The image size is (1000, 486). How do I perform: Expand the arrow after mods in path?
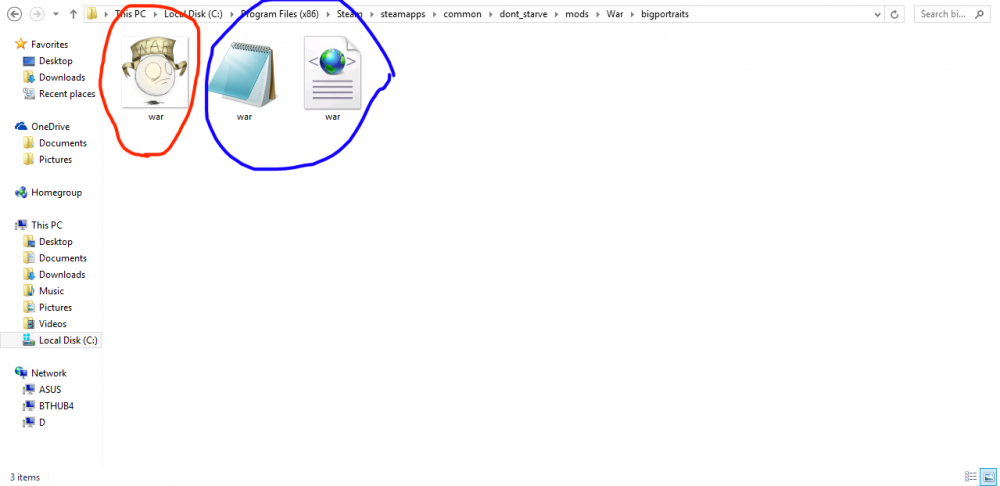(598, 14)
